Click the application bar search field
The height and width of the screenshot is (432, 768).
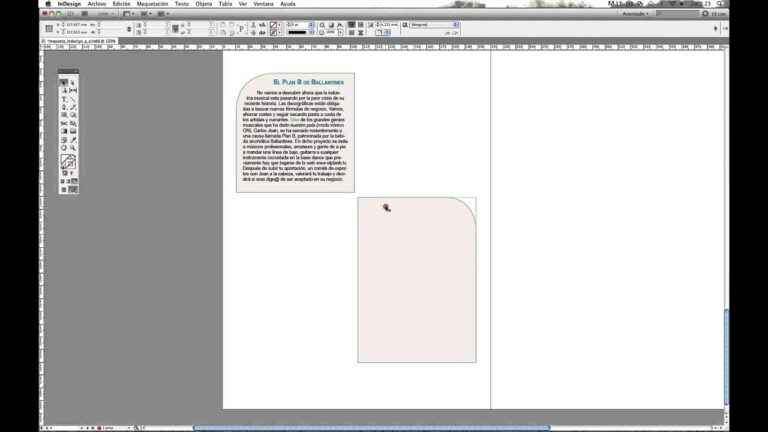pyautogui.click(x=677, y=14)
